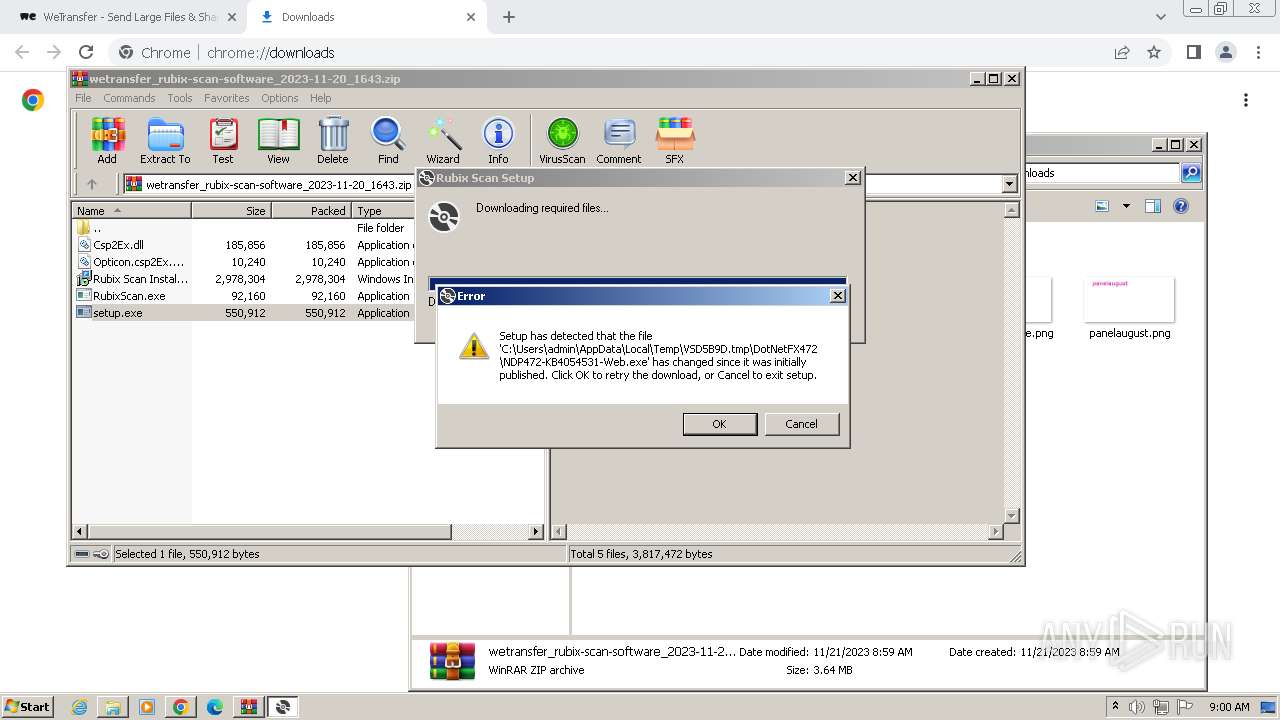
Task: Run the Test archive tool
Action: 223,140
